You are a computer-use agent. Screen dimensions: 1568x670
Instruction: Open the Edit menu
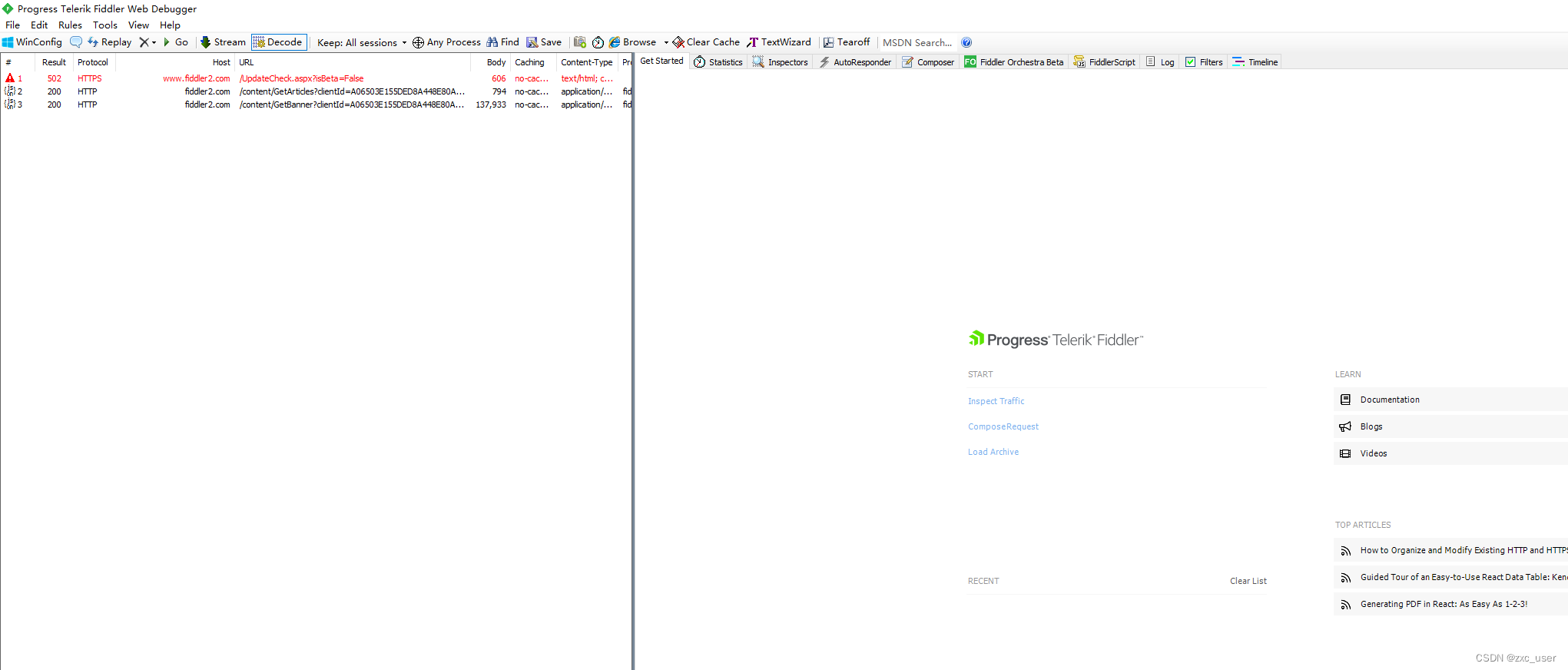click(39, 25)
